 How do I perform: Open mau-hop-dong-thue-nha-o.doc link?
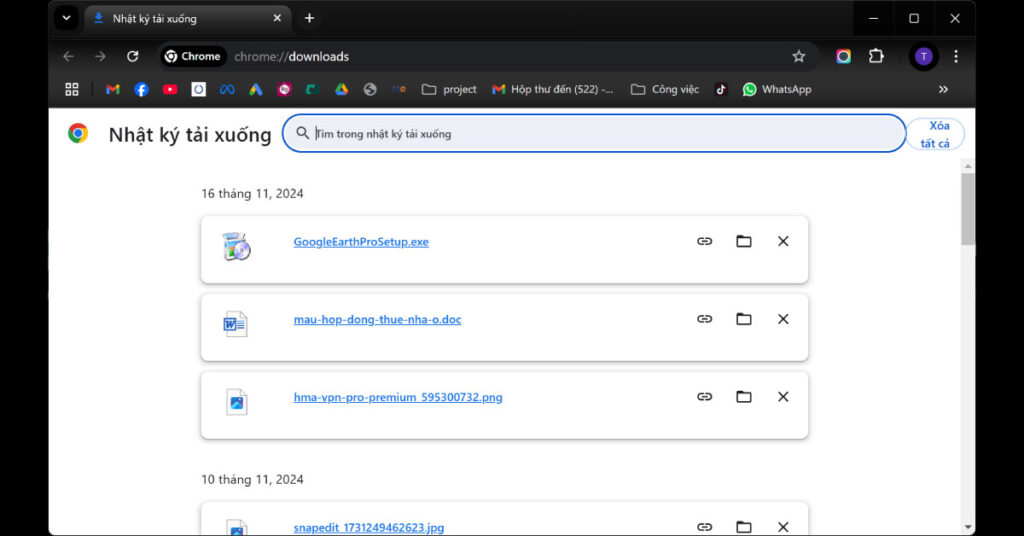click(x=377, y=319)
